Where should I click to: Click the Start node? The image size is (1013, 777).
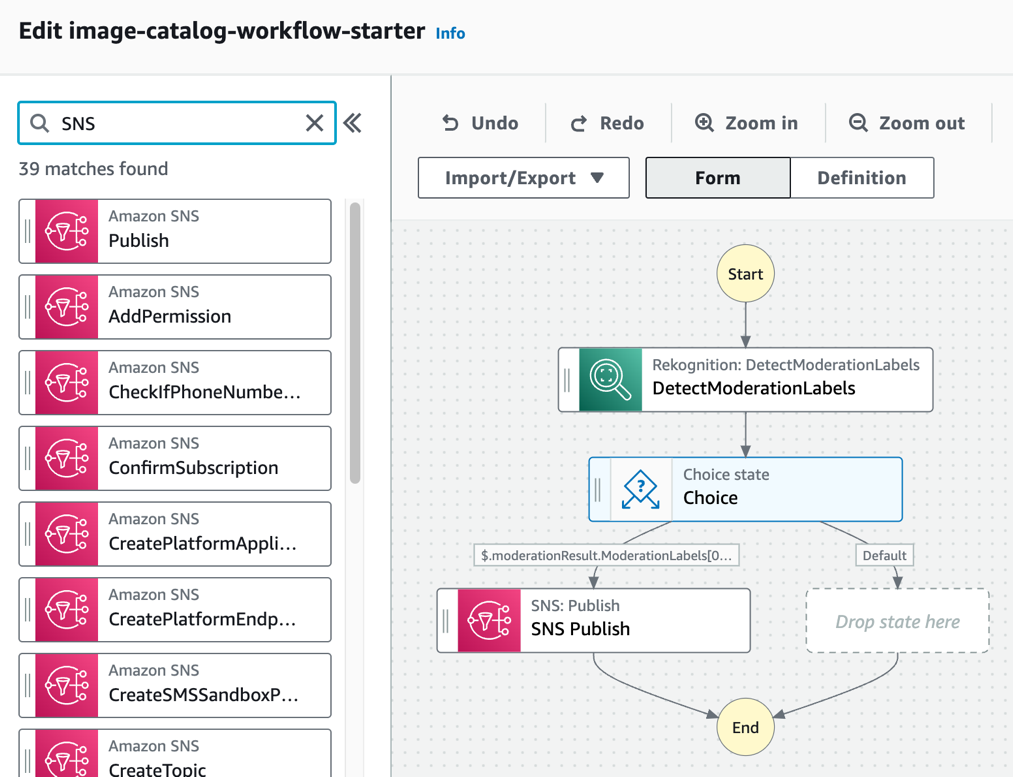[746, 274]
